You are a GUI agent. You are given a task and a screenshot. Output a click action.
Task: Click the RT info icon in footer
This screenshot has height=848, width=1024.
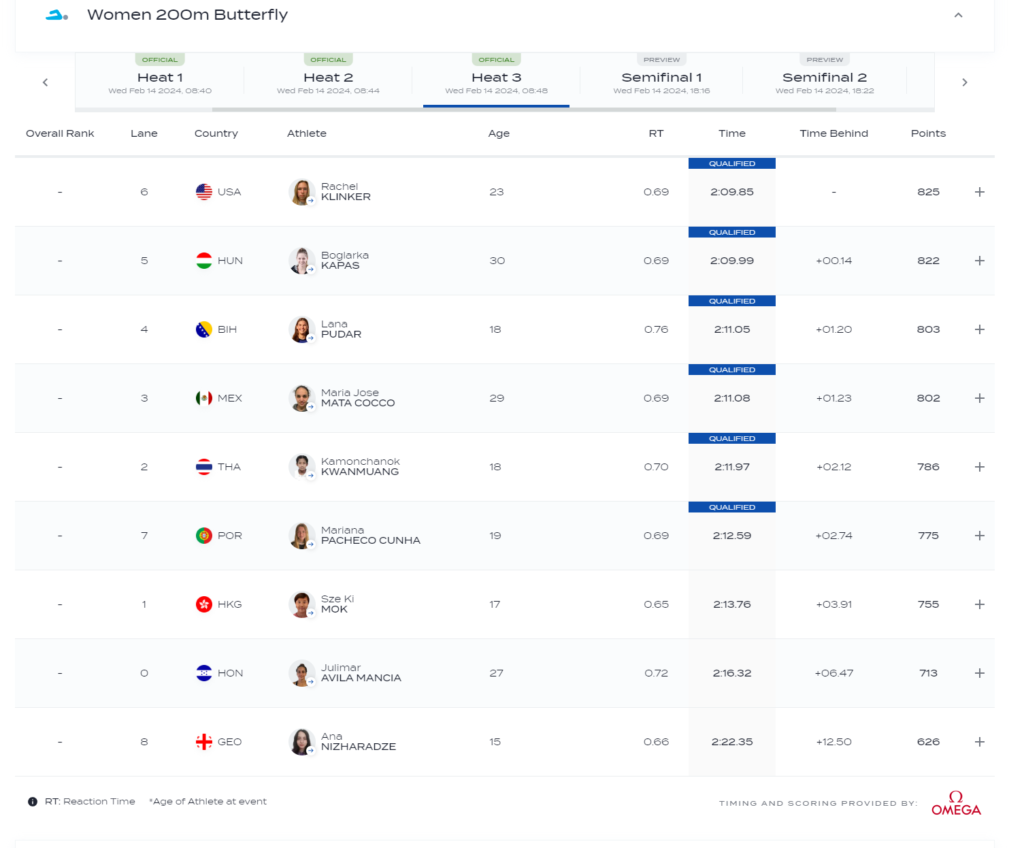(x=32, y=802)
